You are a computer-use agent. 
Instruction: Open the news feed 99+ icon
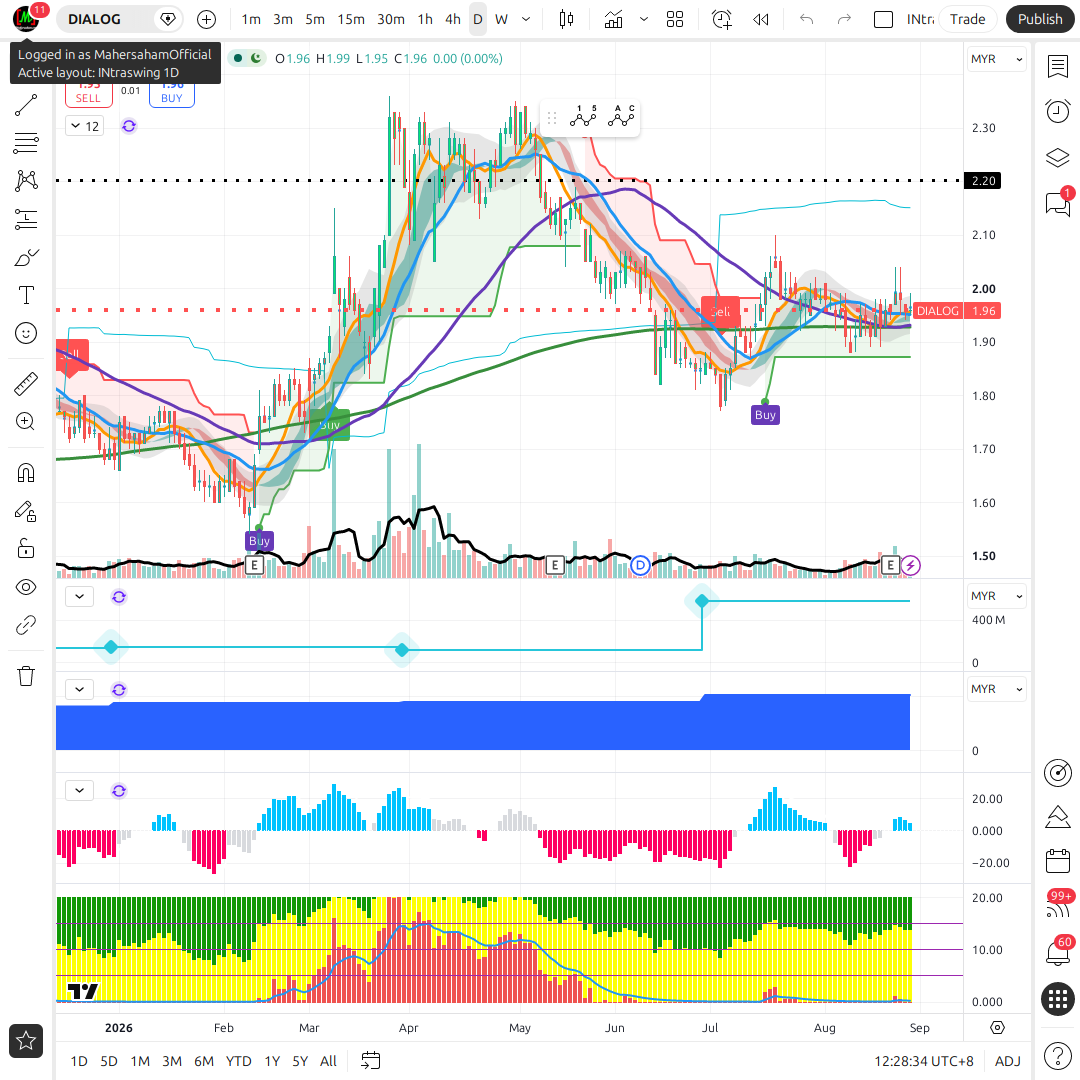click(x=1057, y=905)
